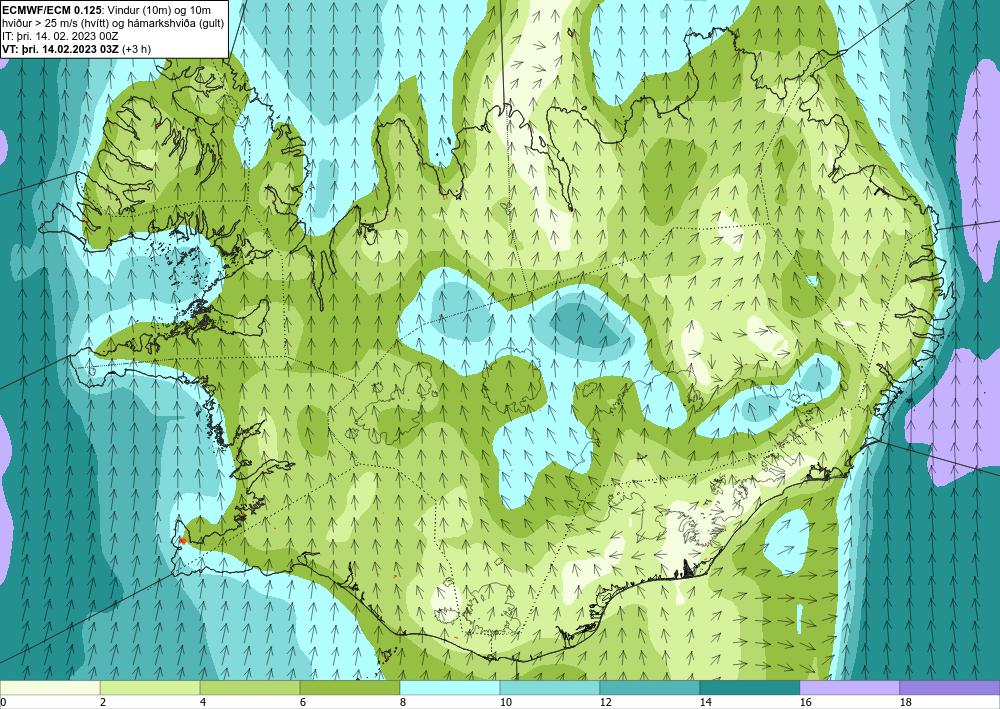The image size is (1000, 709).
Task: Click the dark teal 14–16 legend swatch
Action: (x=749, y=687)
